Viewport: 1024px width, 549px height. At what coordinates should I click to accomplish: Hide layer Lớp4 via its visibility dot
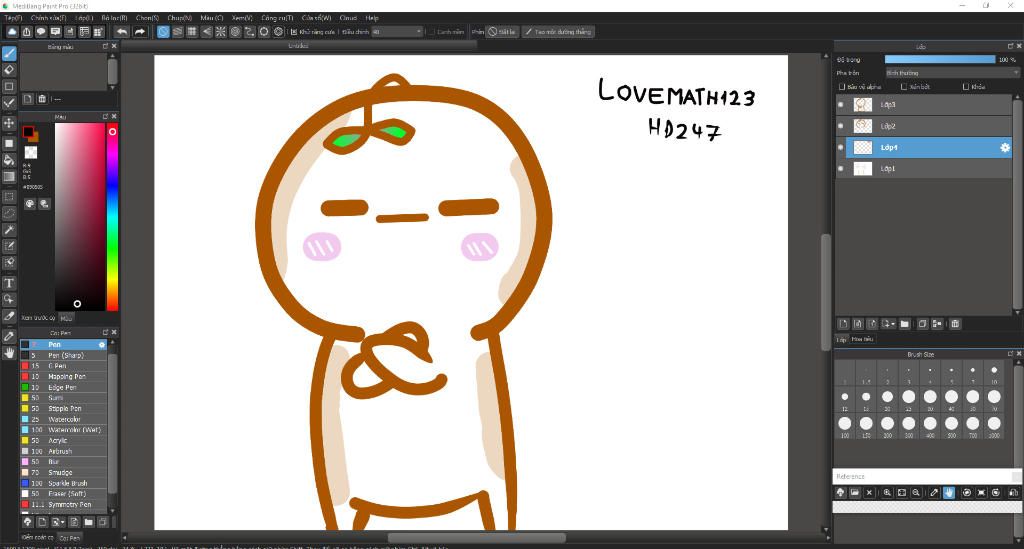tap(840, 148)
